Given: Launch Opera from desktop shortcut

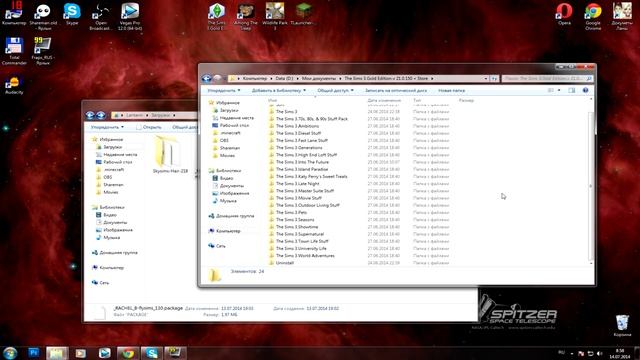Looking at the screenshot, I should tap(564, 15).
